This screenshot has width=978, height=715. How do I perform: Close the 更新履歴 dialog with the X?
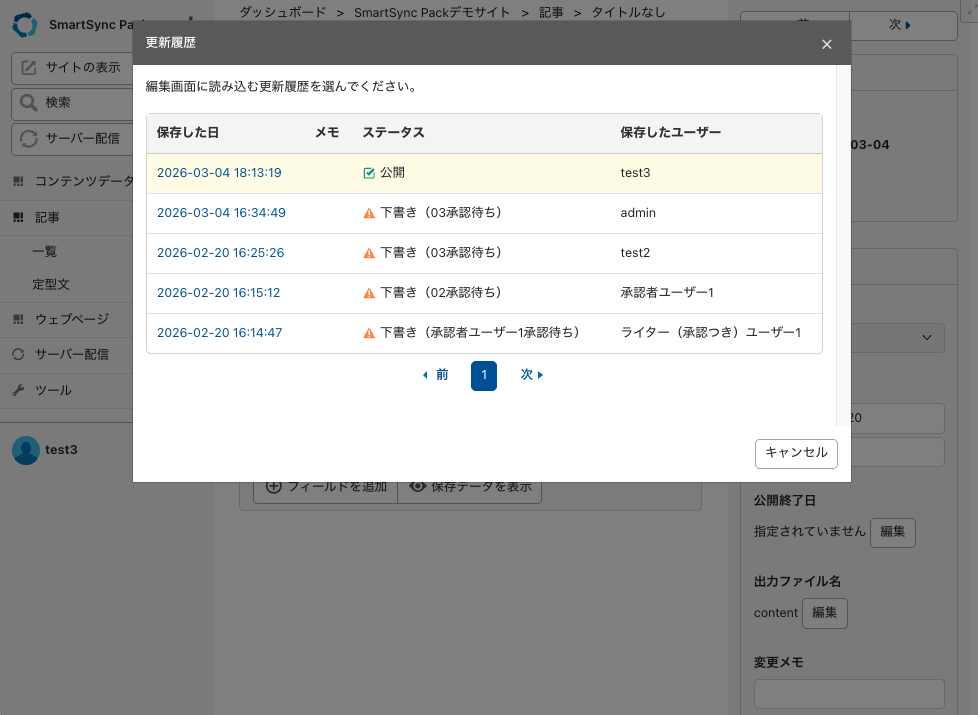point(826,44)
